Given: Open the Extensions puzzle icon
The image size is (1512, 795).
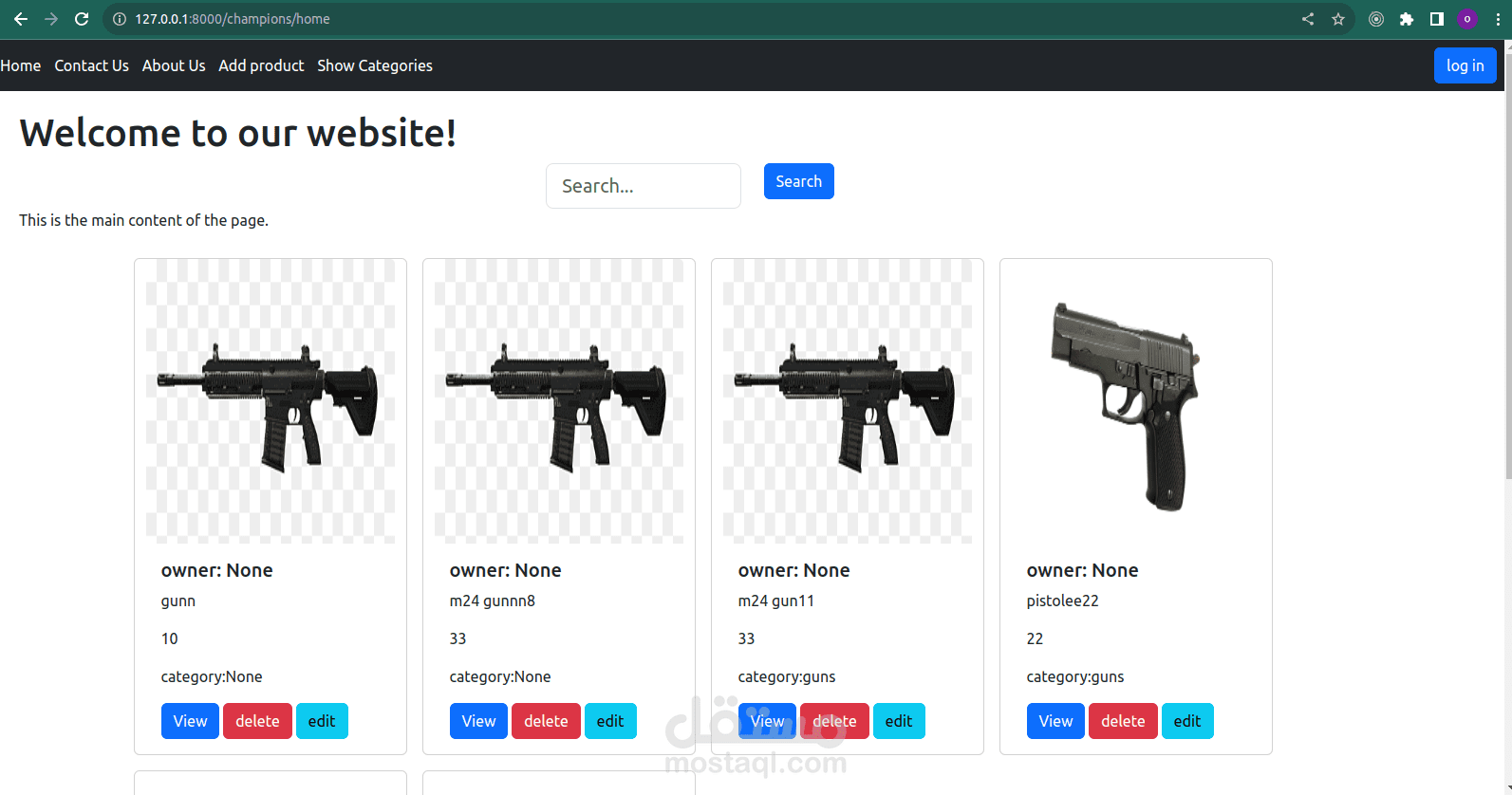Looking at the screenshot, I should click(1407, 19).
